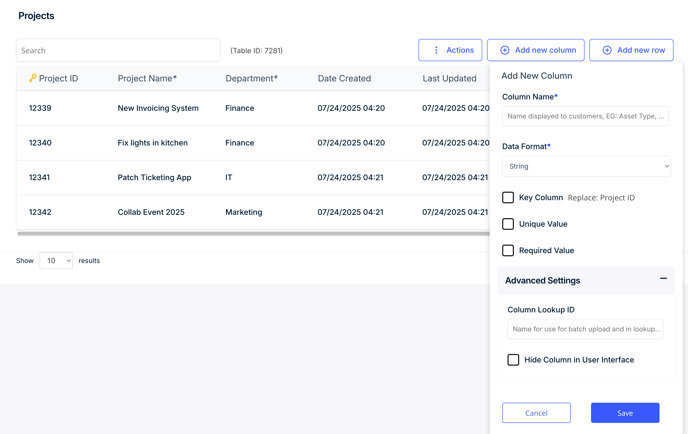Screen dimensions: 688x434
Task: Open the Show results count dropdown
Action: coord(56,261)
